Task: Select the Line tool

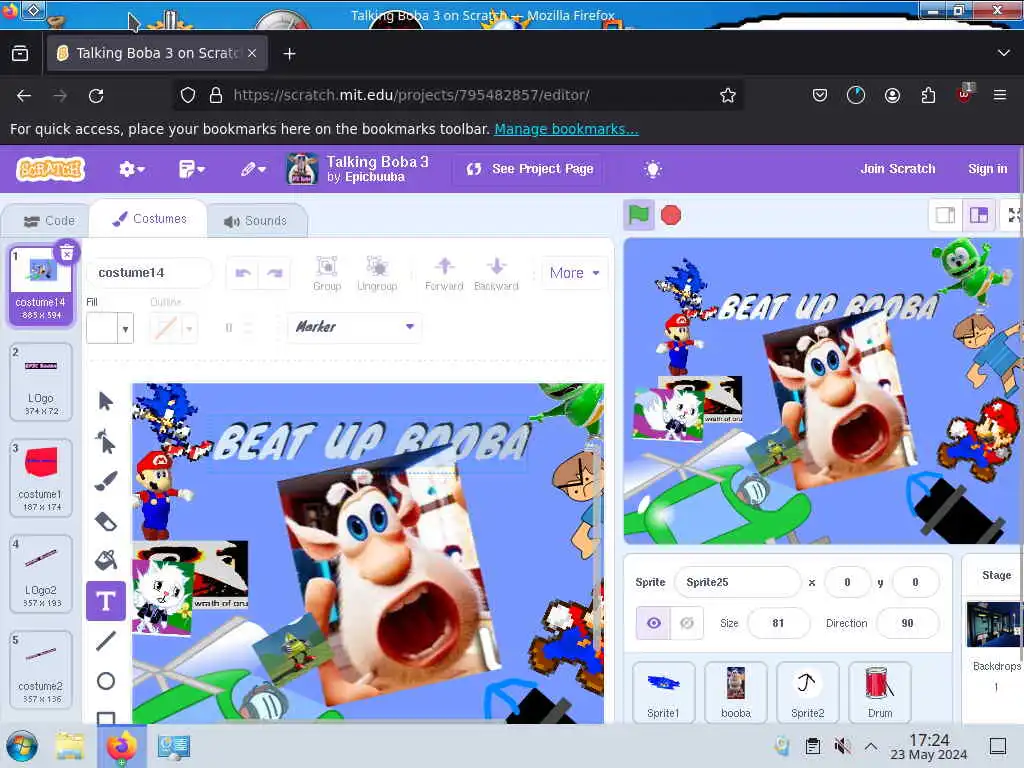Action: click(x=106, y=641)
